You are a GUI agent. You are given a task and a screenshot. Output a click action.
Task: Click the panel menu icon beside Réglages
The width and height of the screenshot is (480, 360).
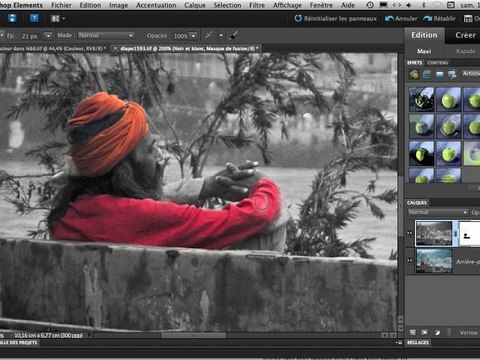399,342
